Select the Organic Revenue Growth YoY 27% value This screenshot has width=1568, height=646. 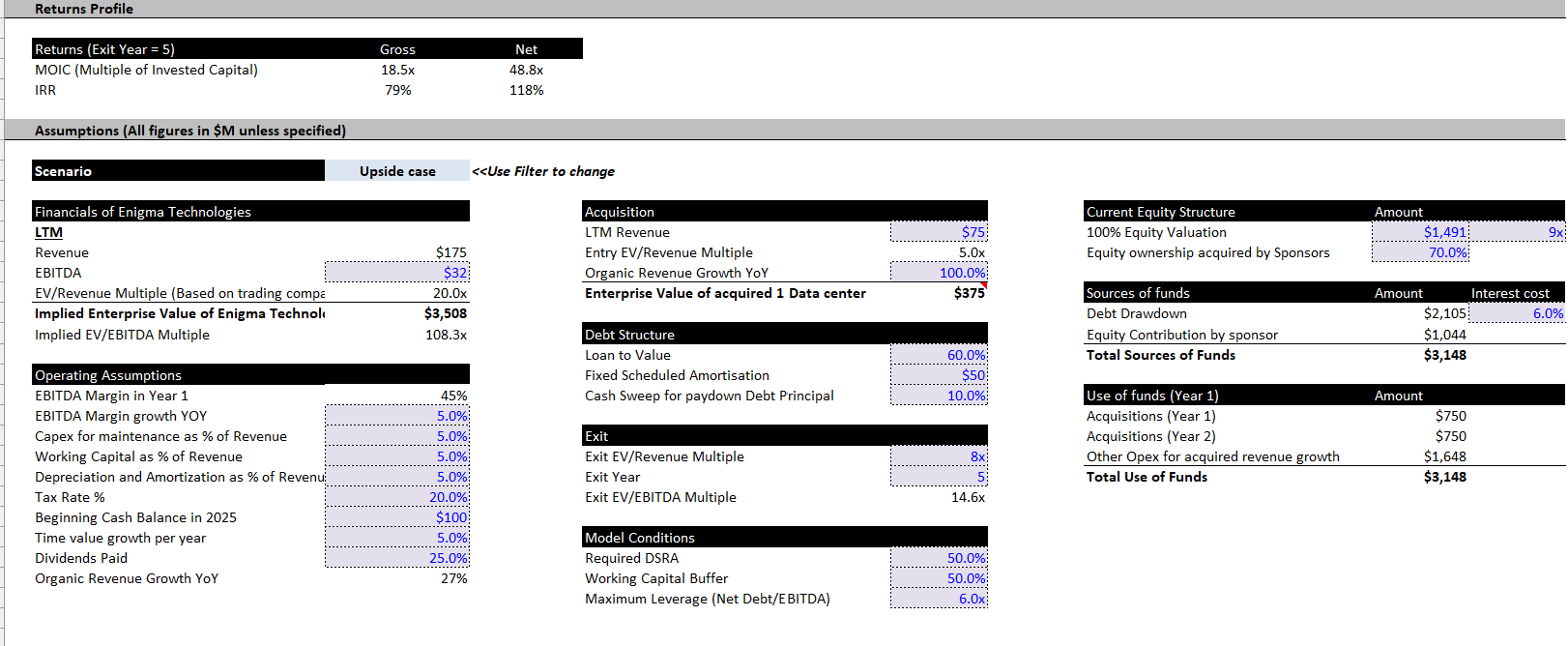[x=453, y=578]
